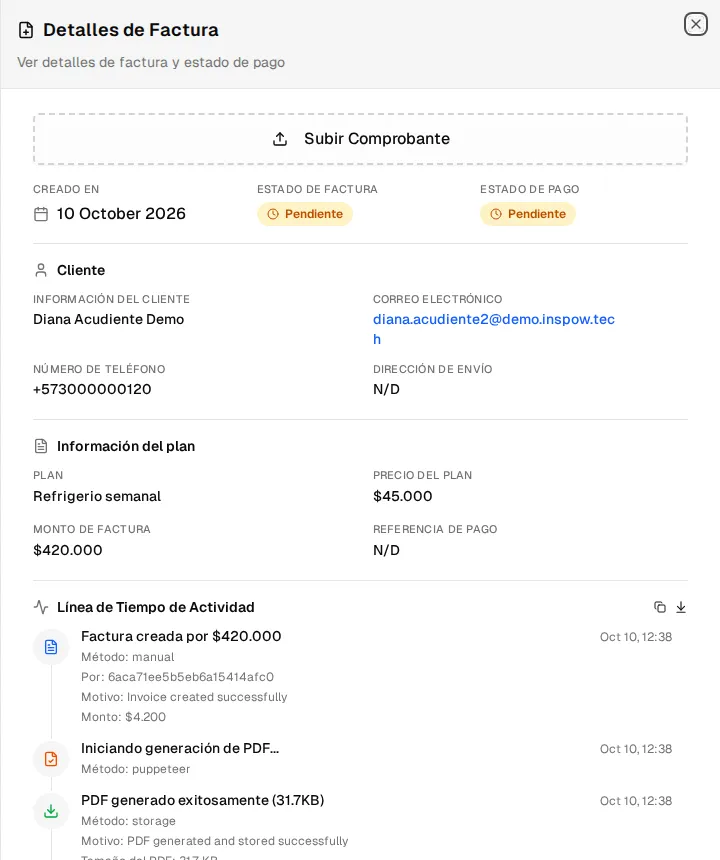The width and height of the screenshot is (720, 860).
Task: Click the activity pulse icon beside Línea de Tiempo
Action: 41,607
